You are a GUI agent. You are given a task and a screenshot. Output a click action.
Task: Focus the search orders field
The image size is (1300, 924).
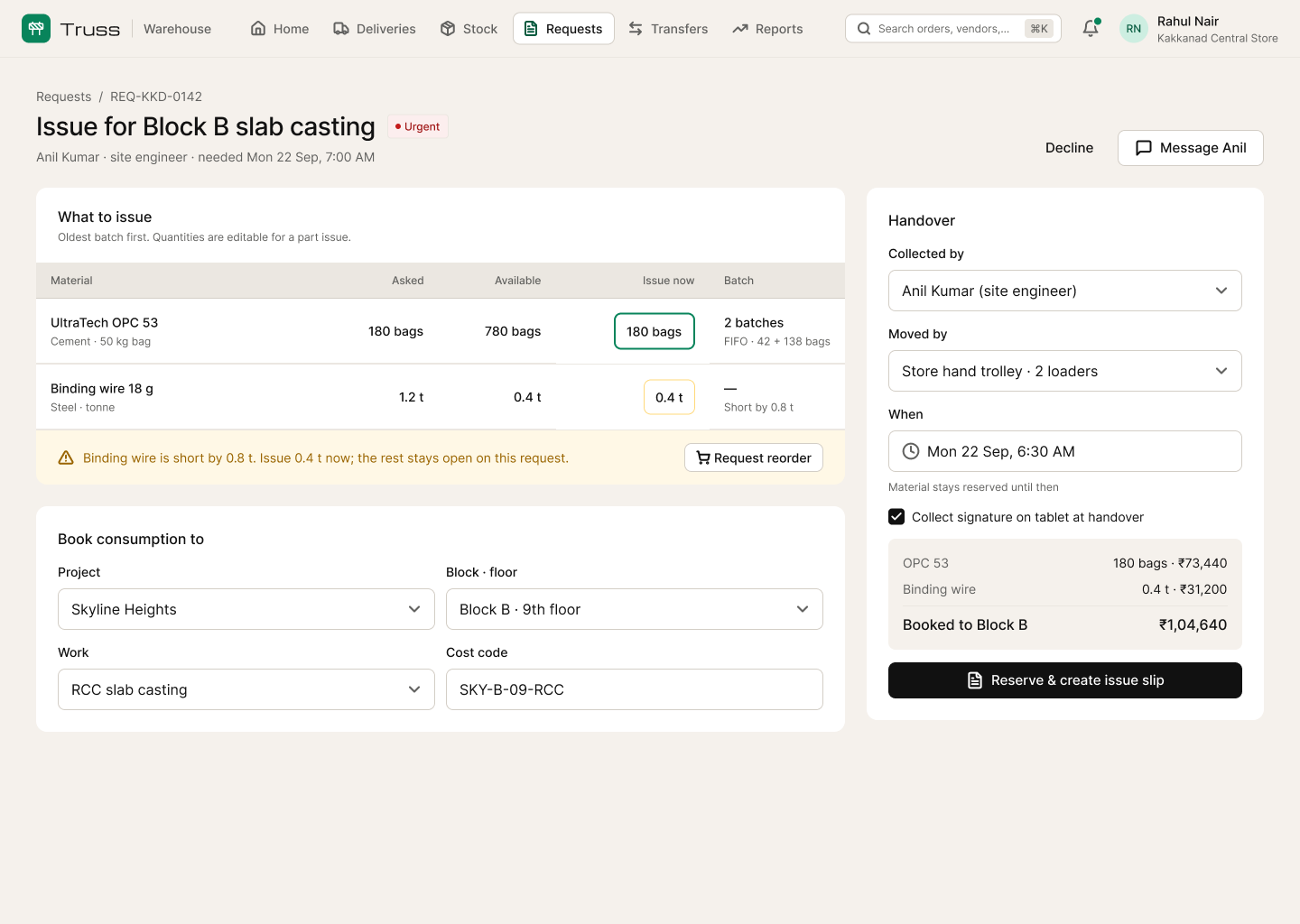click(x=953, y=29)
